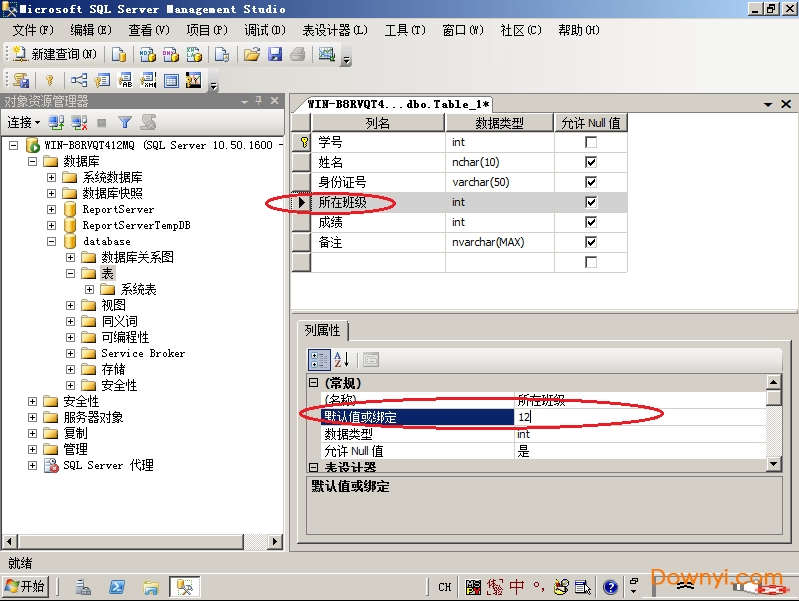799x601 pixels.
Task: Toggle Allow Null checkbox for 备注 row
Action: [591, 242]
